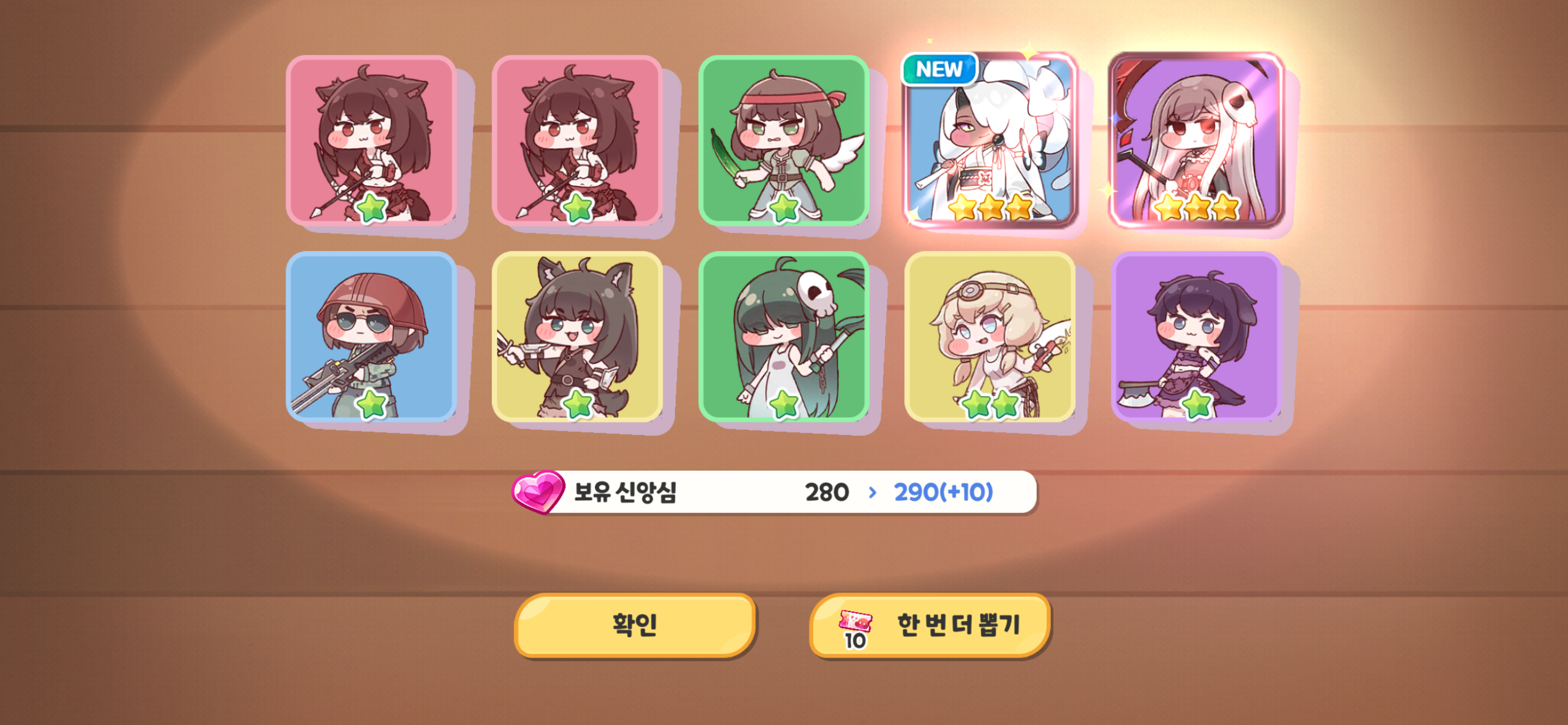Select the three-star purple scythe girl card
Viewport: 1568px width, 725px height.
[x=1196, y=140]
